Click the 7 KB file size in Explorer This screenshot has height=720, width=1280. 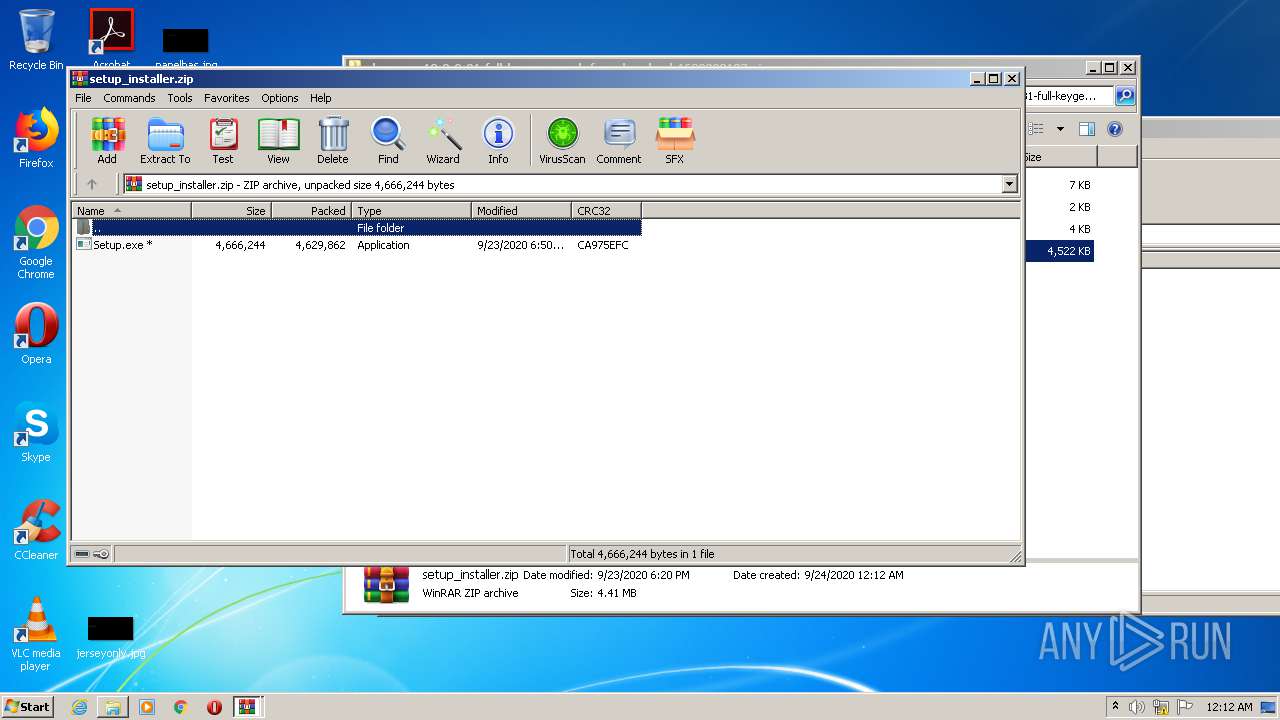pyautogui.click(x=1079, y=185)
